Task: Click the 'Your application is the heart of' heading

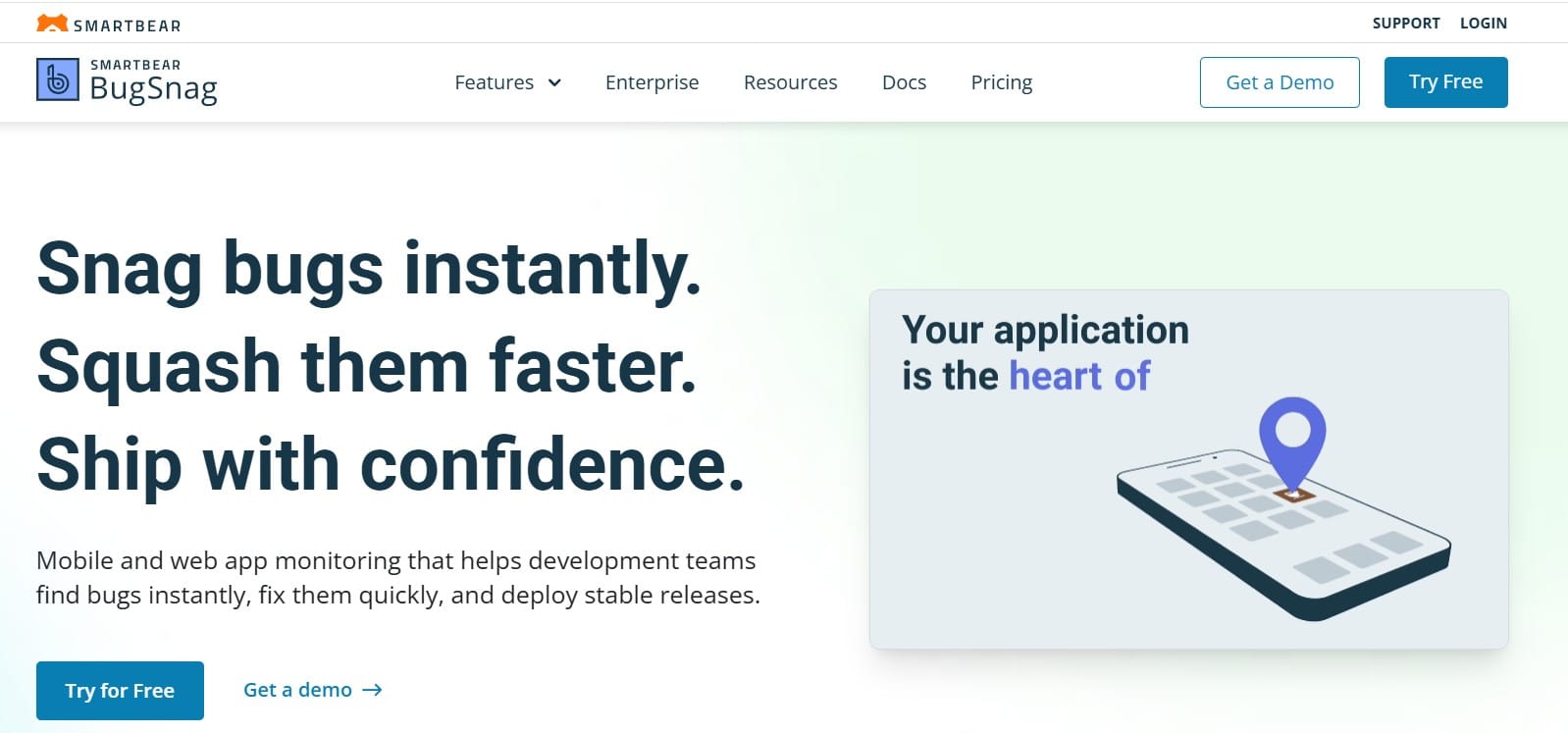Action: coord(1044,353)
